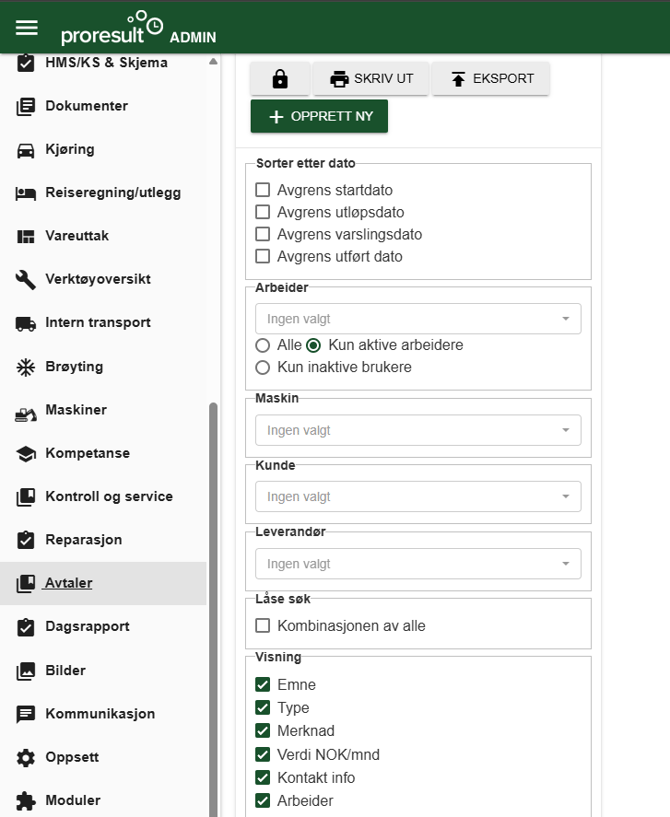Select Kun aktive arbeidere radio option

click(314, 345)
